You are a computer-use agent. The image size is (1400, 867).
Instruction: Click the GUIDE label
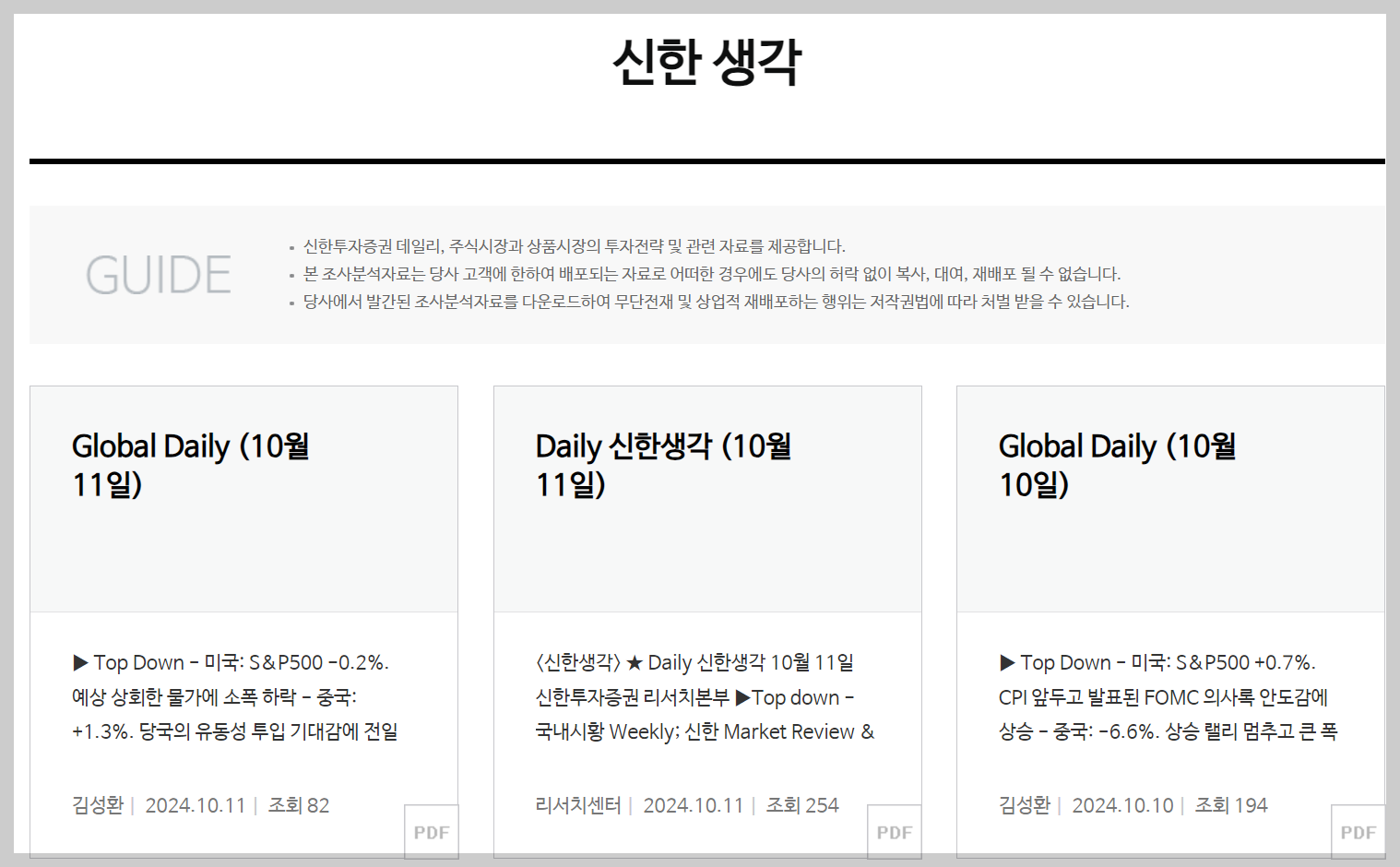pyautogui.click(x=159, y=275)
